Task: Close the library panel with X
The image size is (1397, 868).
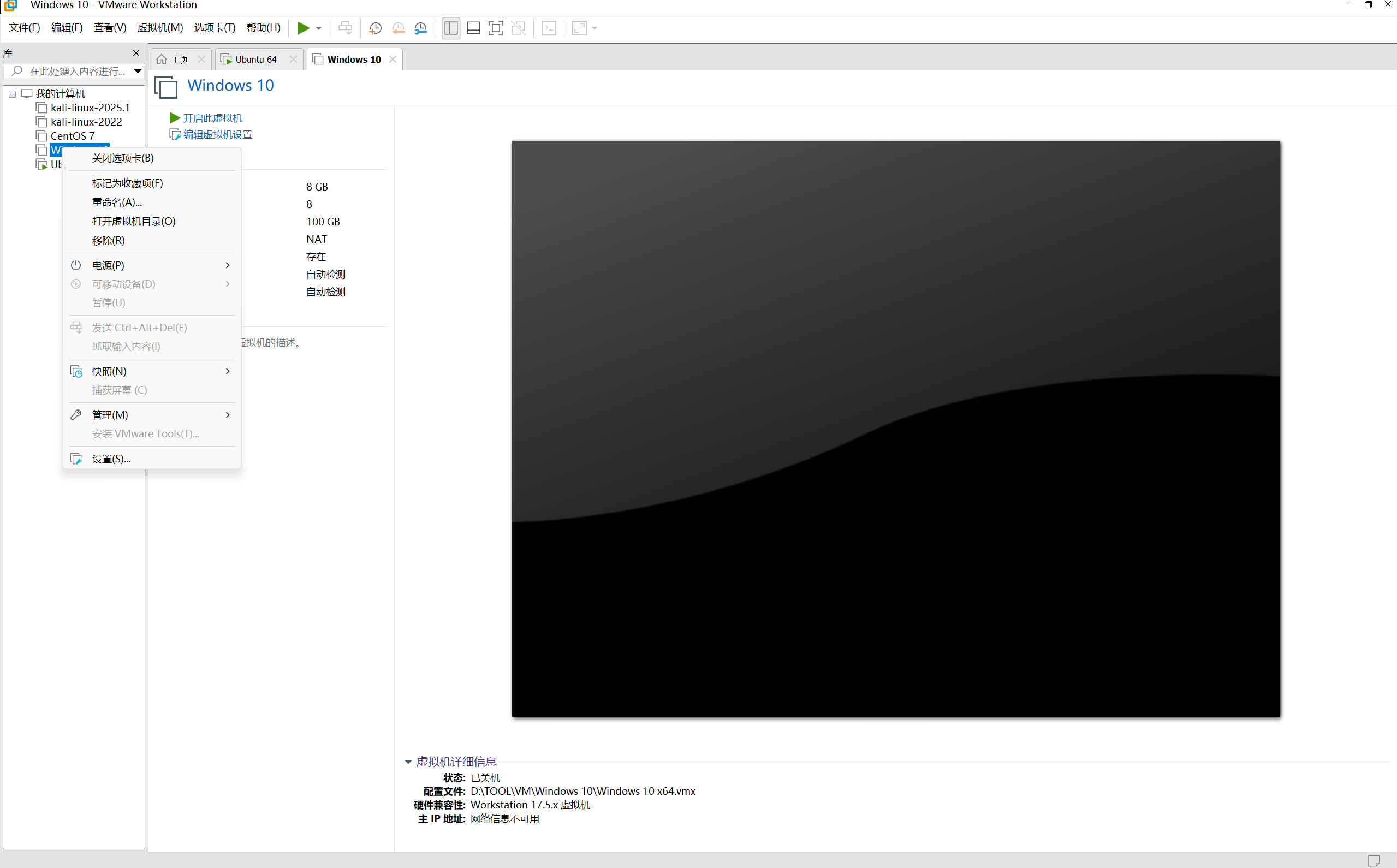Action: pyautogui.click(x=136, y=53)
